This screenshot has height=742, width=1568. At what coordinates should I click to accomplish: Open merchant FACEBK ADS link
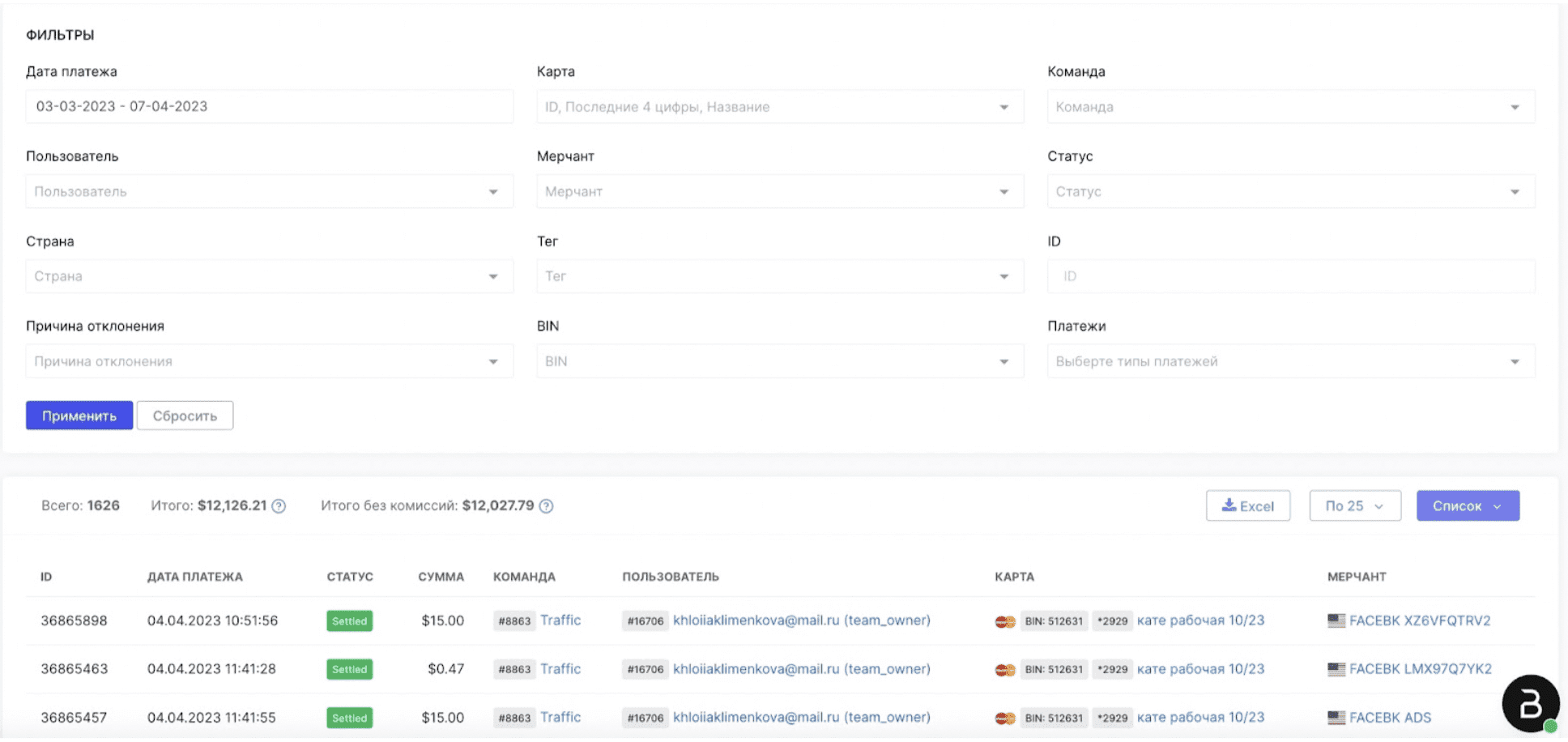click(1390, 718)
